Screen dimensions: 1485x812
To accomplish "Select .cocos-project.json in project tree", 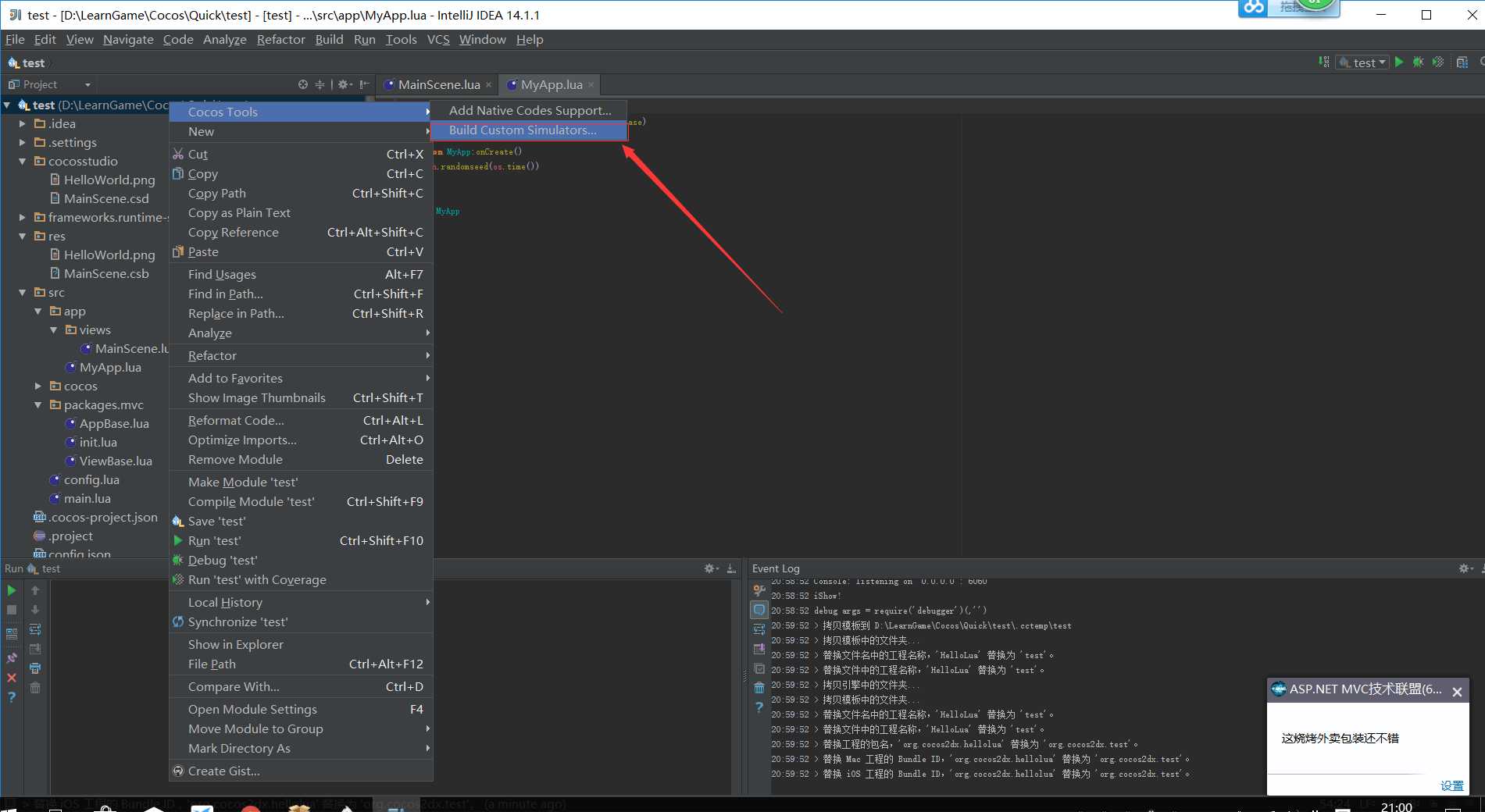I will [103, 517].
